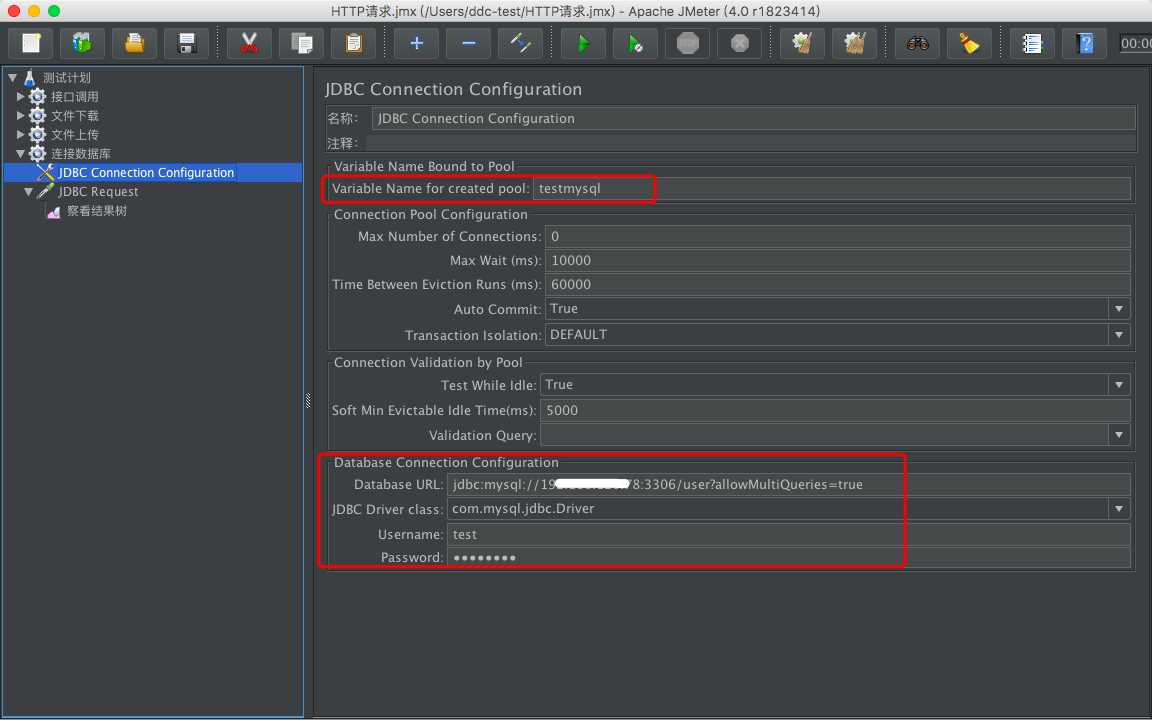Click the Cut scissors icon
The image size is (1152, 720).
[249, 43]
